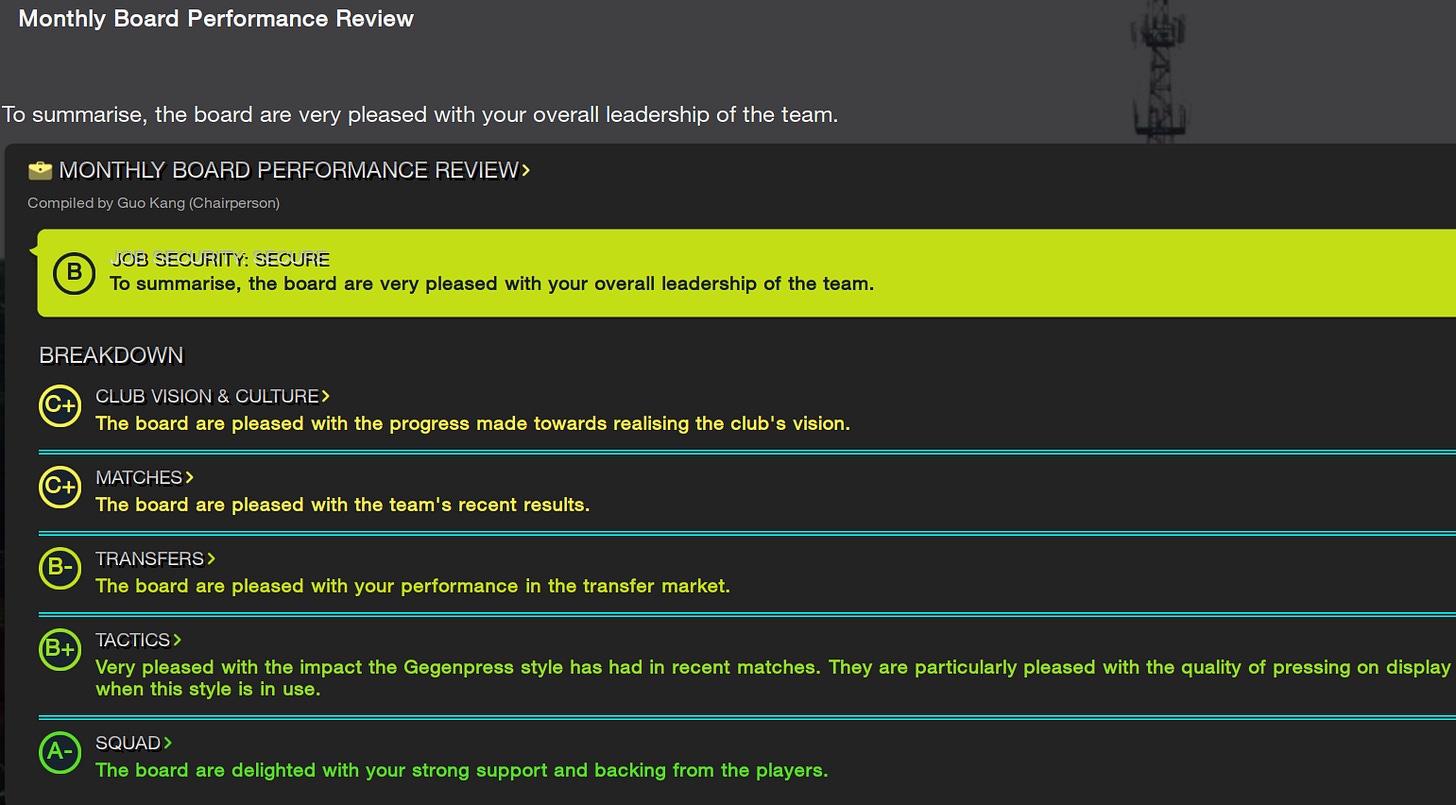The height and width of the screenshot is (805, 1456).
Task: Click the Tactics heading text
Action: pos(131,640)
